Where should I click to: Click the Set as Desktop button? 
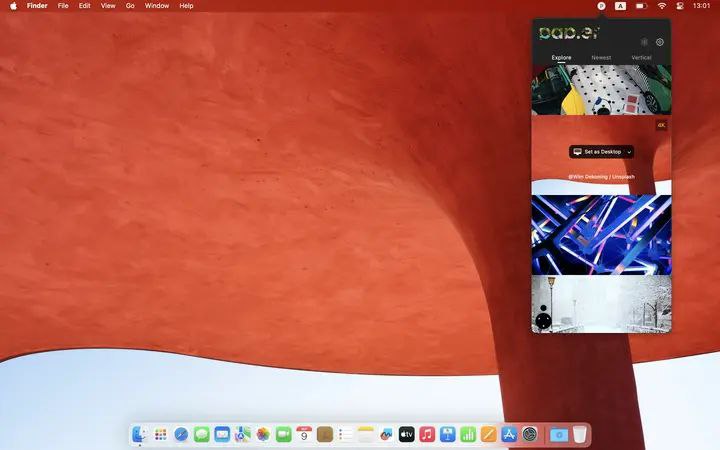coord(597,152)
